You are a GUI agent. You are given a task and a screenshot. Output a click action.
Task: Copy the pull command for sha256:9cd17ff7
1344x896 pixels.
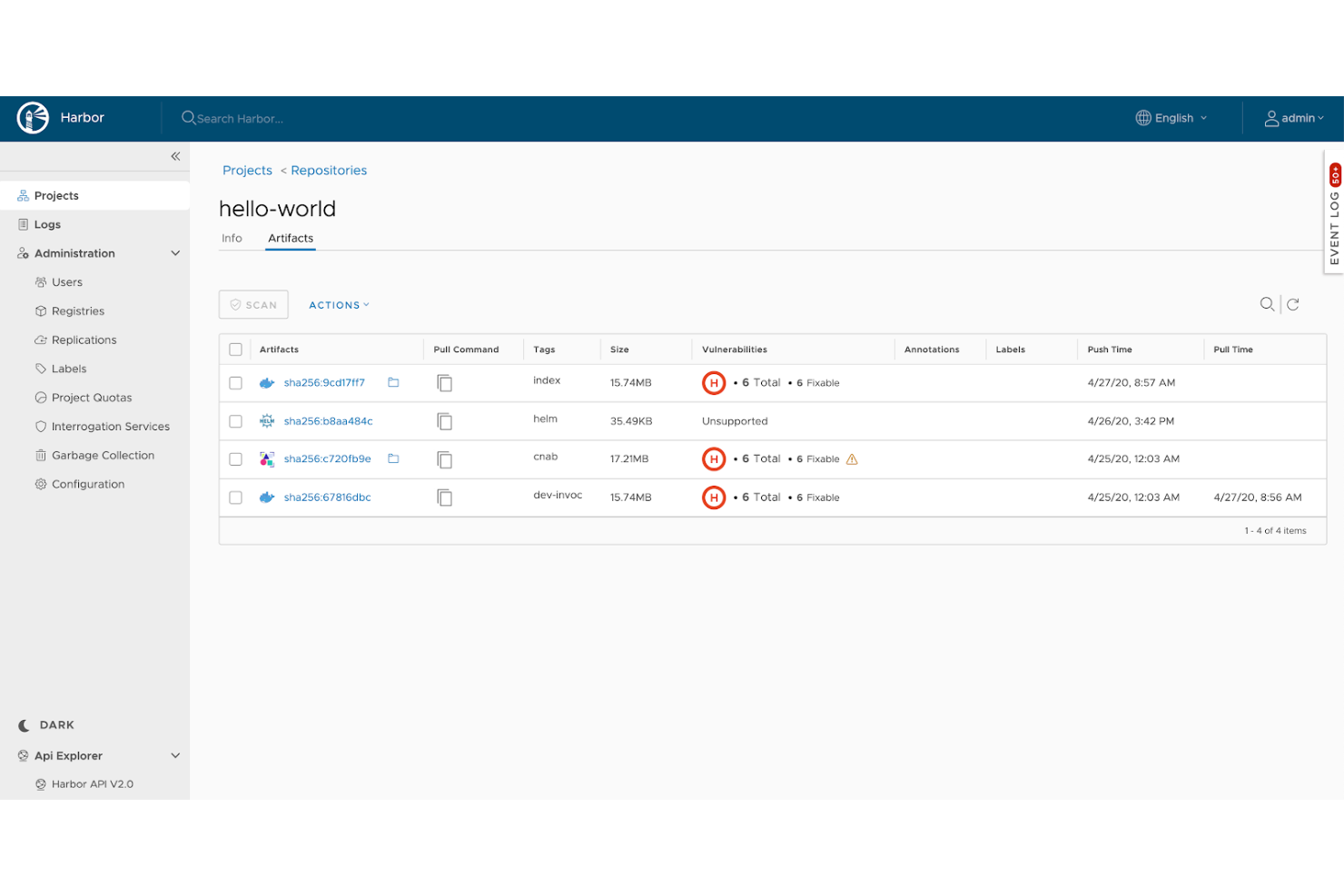coord(444,383)
